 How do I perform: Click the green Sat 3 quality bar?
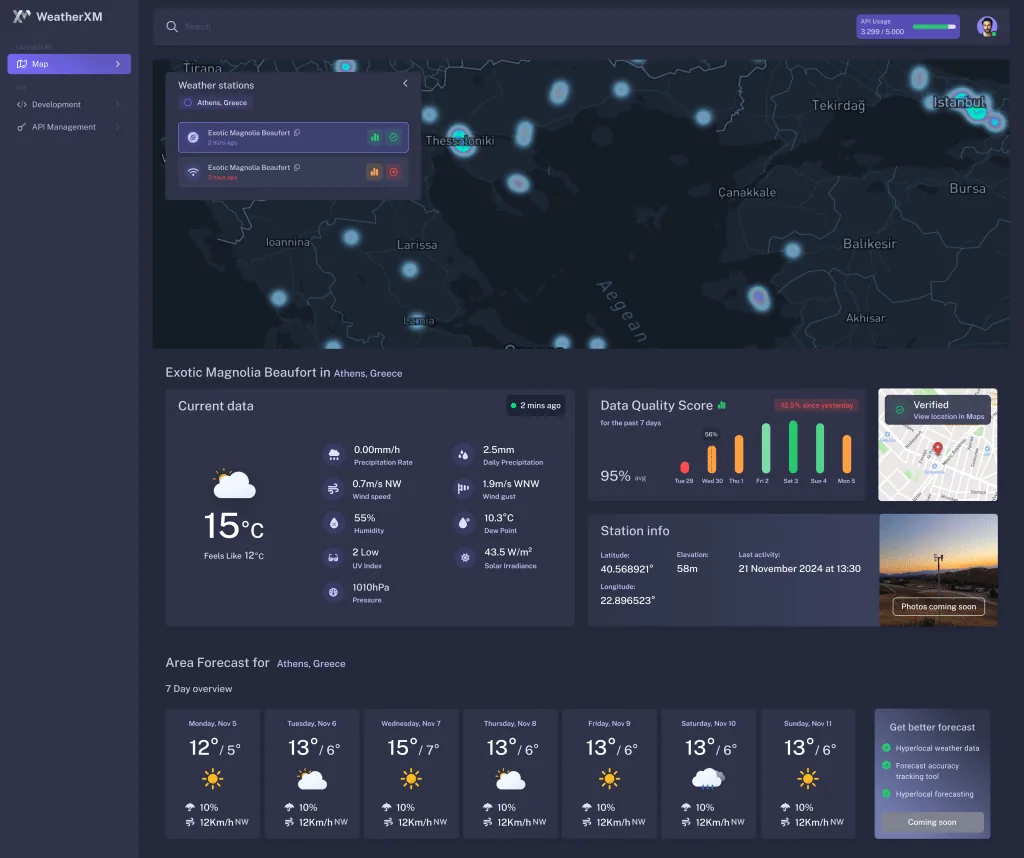(793, 447)
